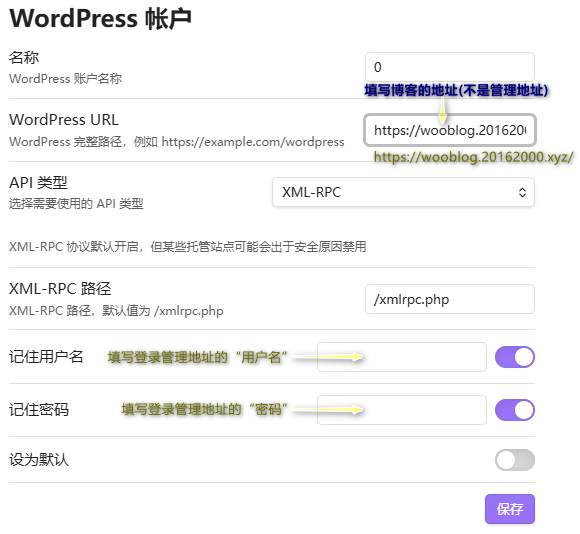
Task: Click the 设为默认 label text
Action: (39, 460)
